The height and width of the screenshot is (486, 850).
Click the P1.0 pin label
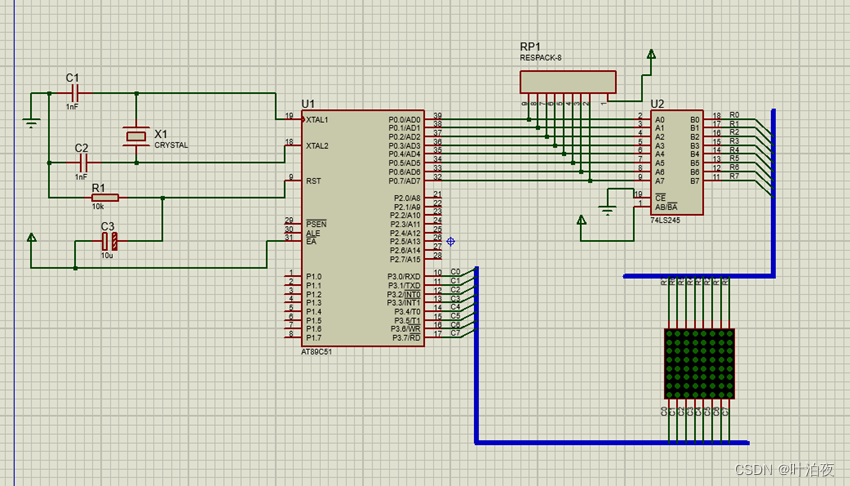pos(313,277)
